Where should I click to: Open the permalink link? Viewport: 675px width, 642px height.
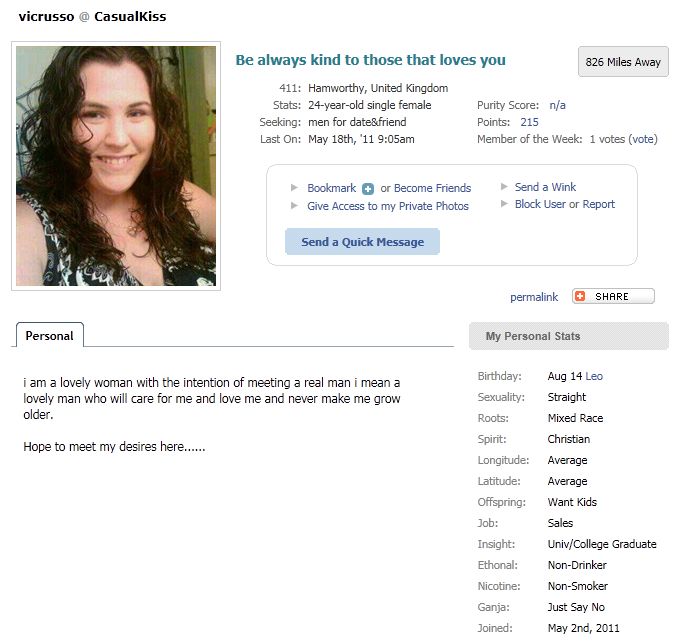(x=534, y=297)
